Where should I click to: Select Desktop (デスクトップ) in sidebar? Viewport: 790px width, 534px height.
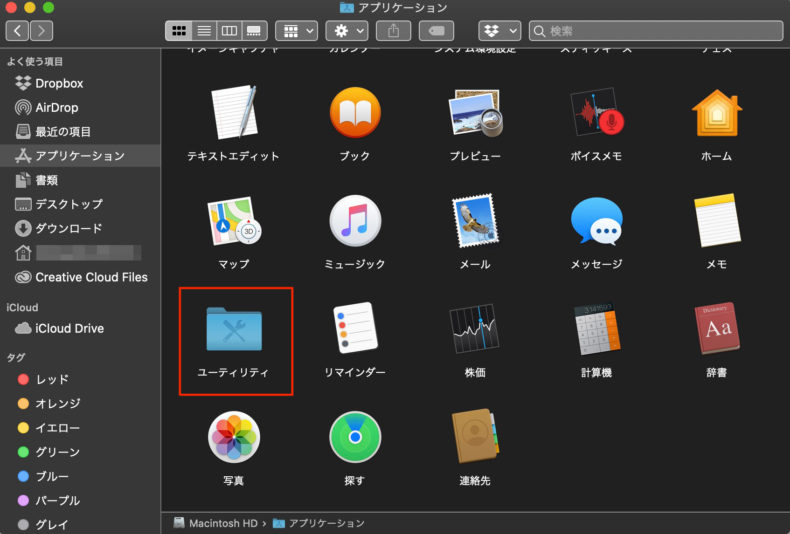81,204
